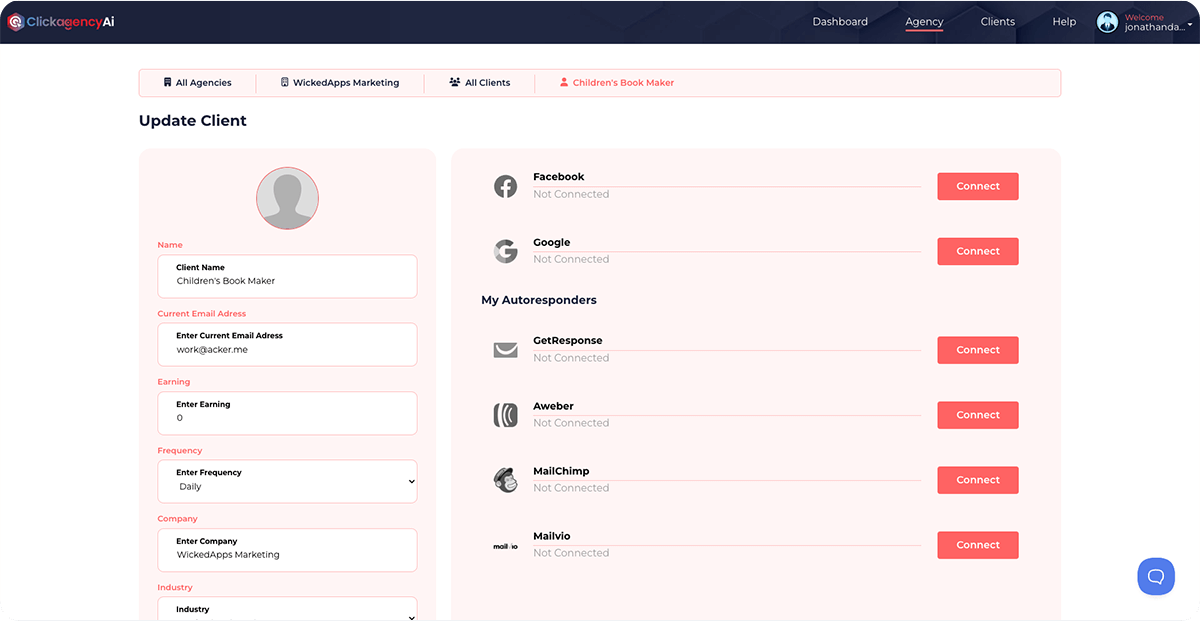Screen dimensions: 1200x621
Task: Switch to the Dashboard menu item
Action: (x=840, y=21)
